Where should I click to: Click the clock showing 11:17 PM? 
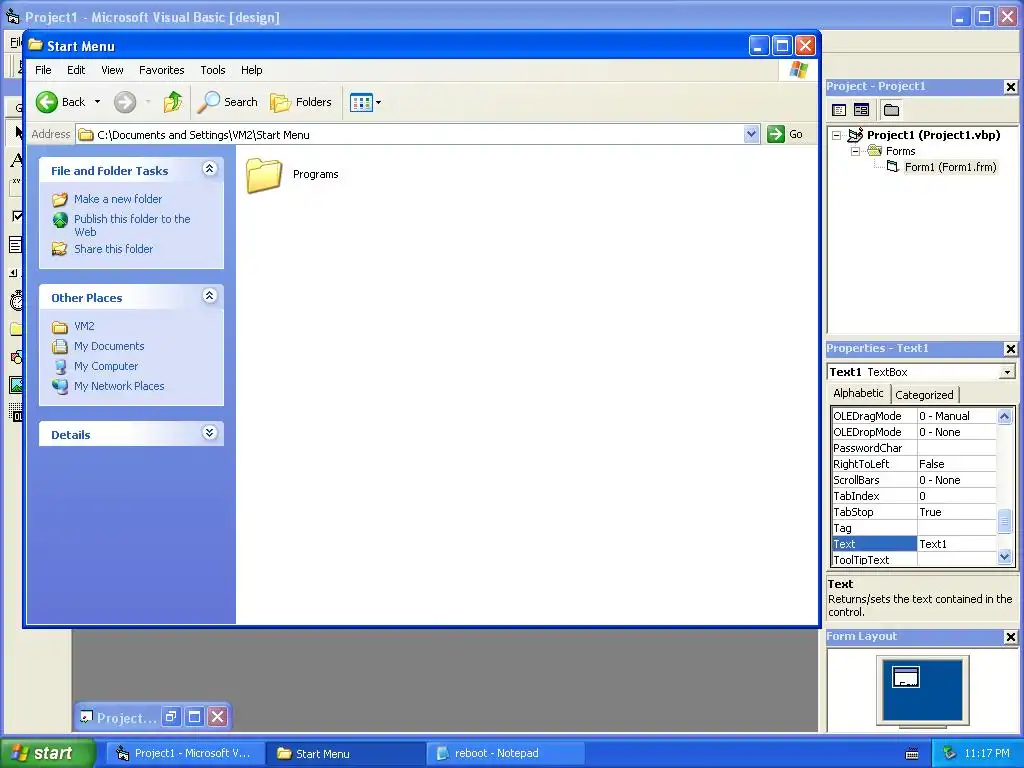[987, 754]
